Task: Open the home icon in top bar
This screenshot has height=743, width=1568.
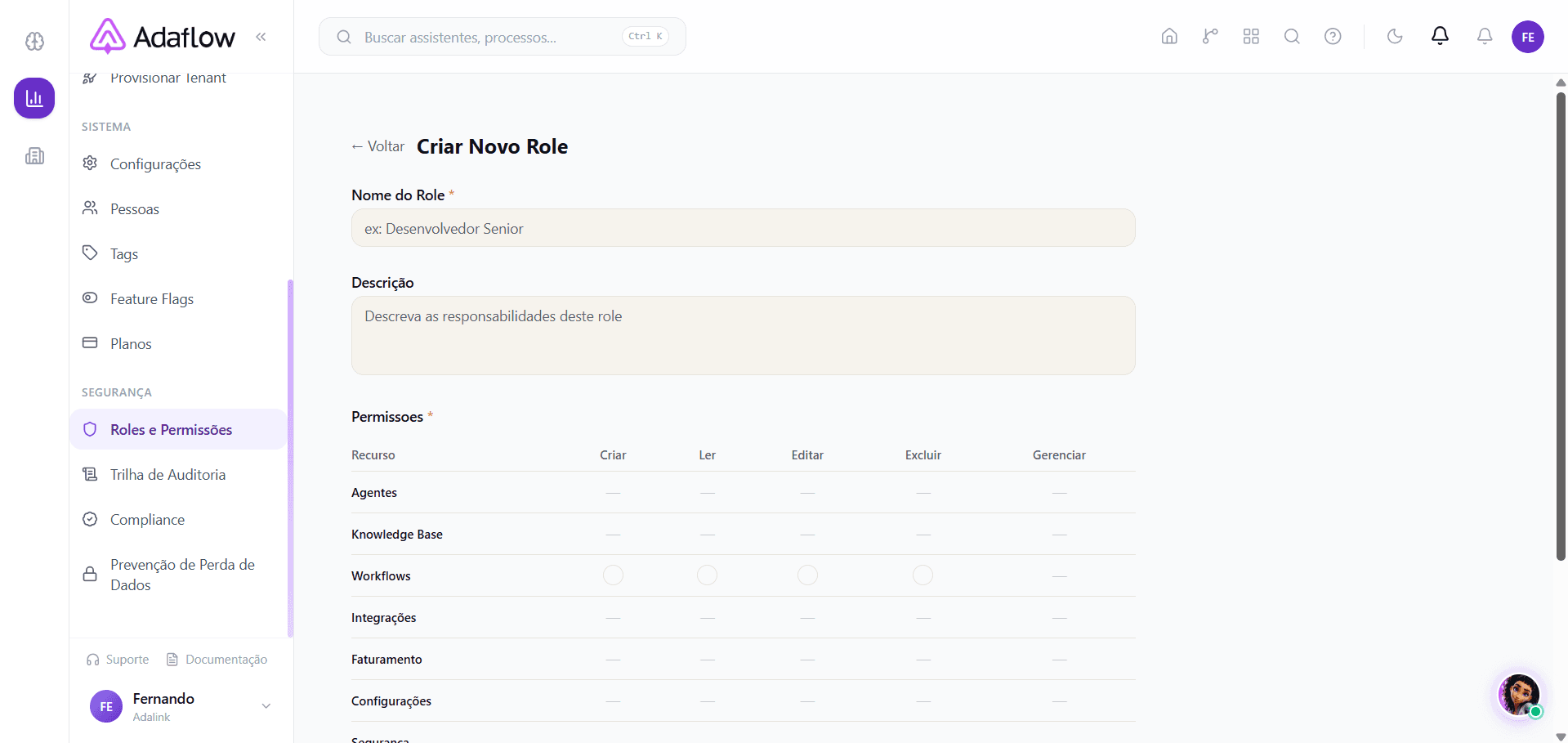Action: pos(1169,36)
